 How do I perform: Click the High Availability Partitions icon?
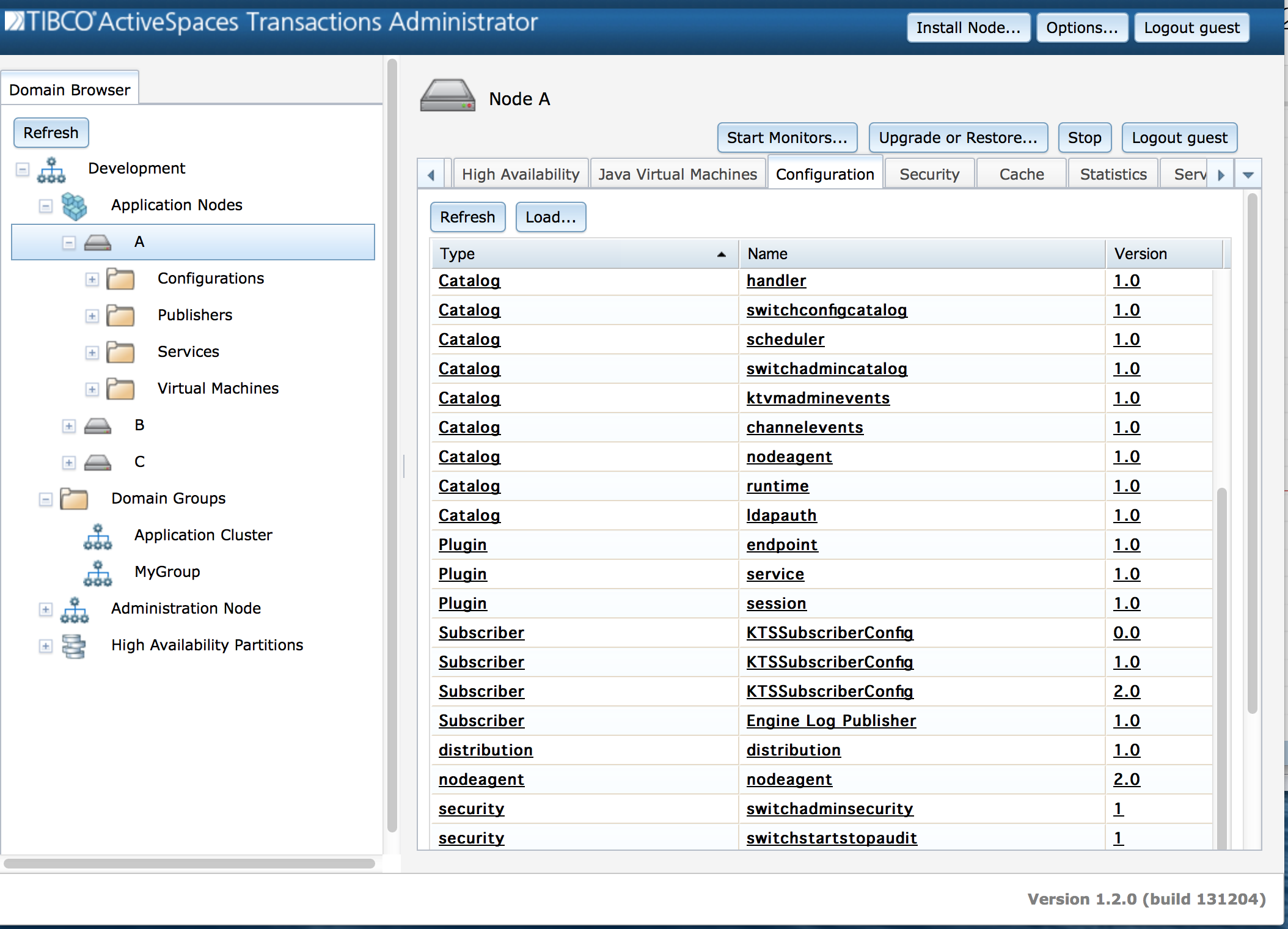tap(74, 646)
